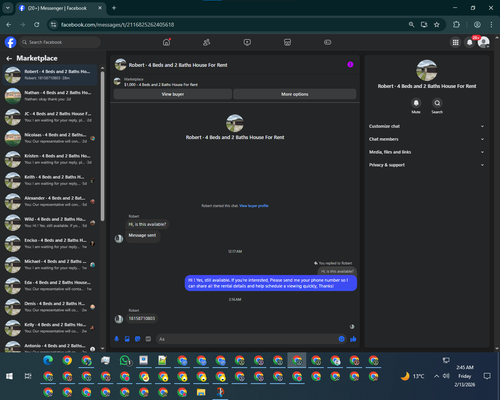The height and width of the screenshot is (400, 500).
Task: Open Microsoft Edge from the taskbar
Action: pyautogui.click(x=48, y=360)
